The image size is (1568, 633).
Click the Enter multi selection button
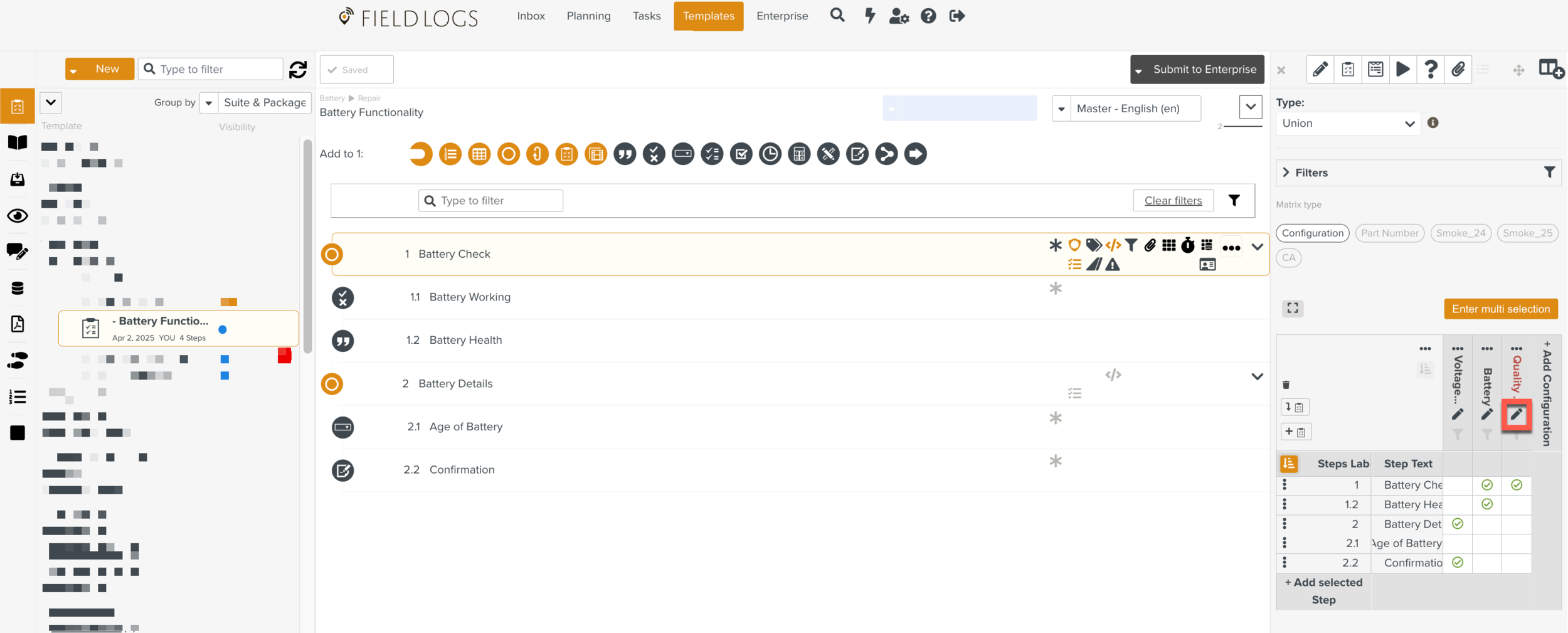tap(1500, 309)
